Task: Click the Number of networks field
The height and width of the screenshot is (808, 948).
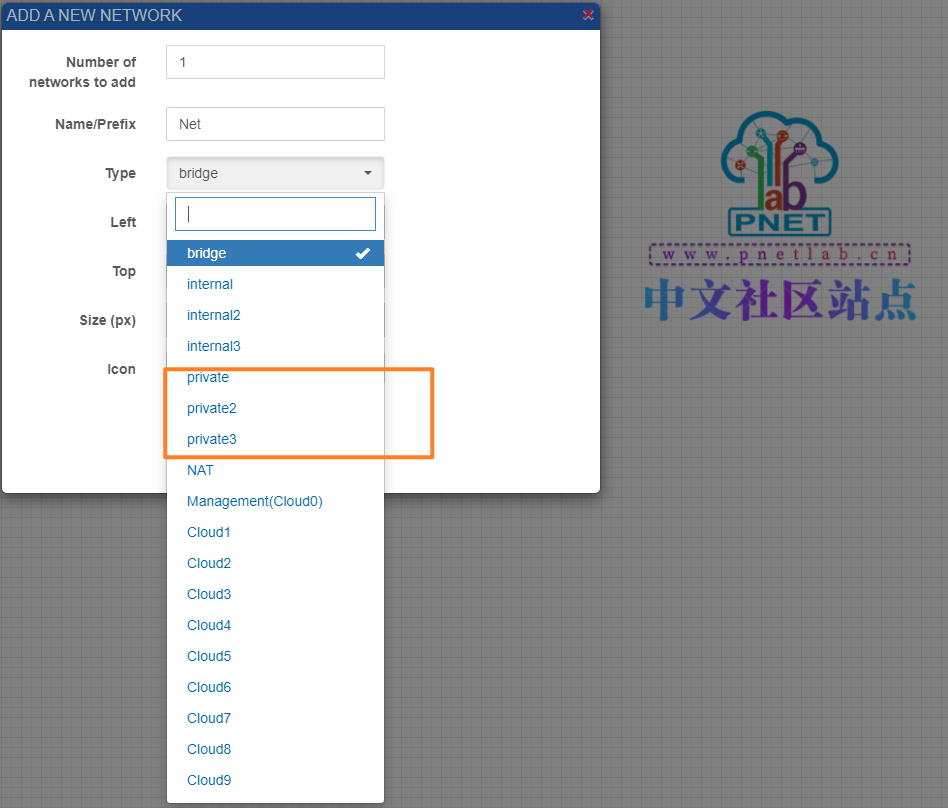Action: click(275, 62)
